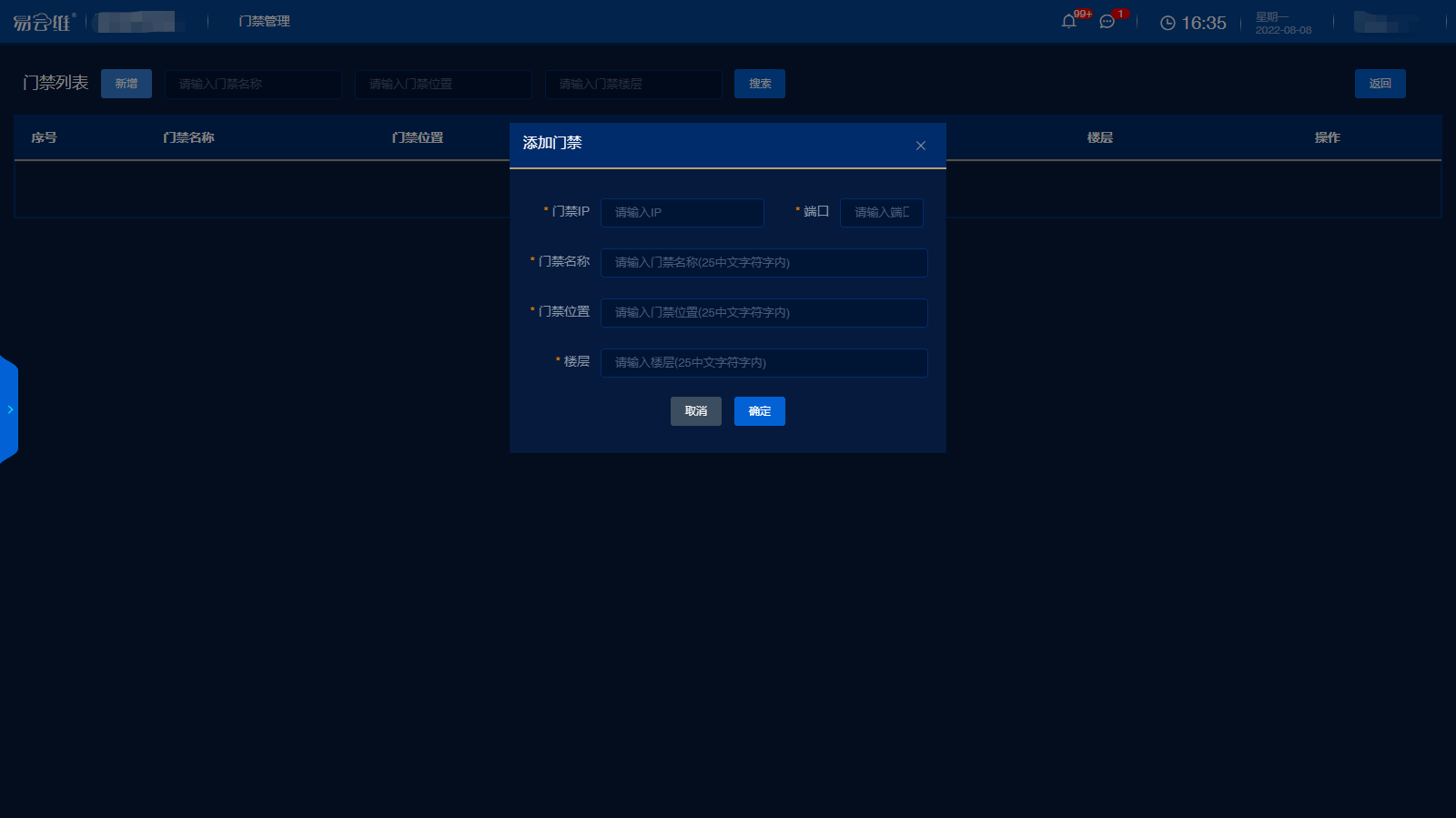Click the notification bell icon
Image resolution: width=1456 pixels, height=818 pixels.
[1069, 22]
